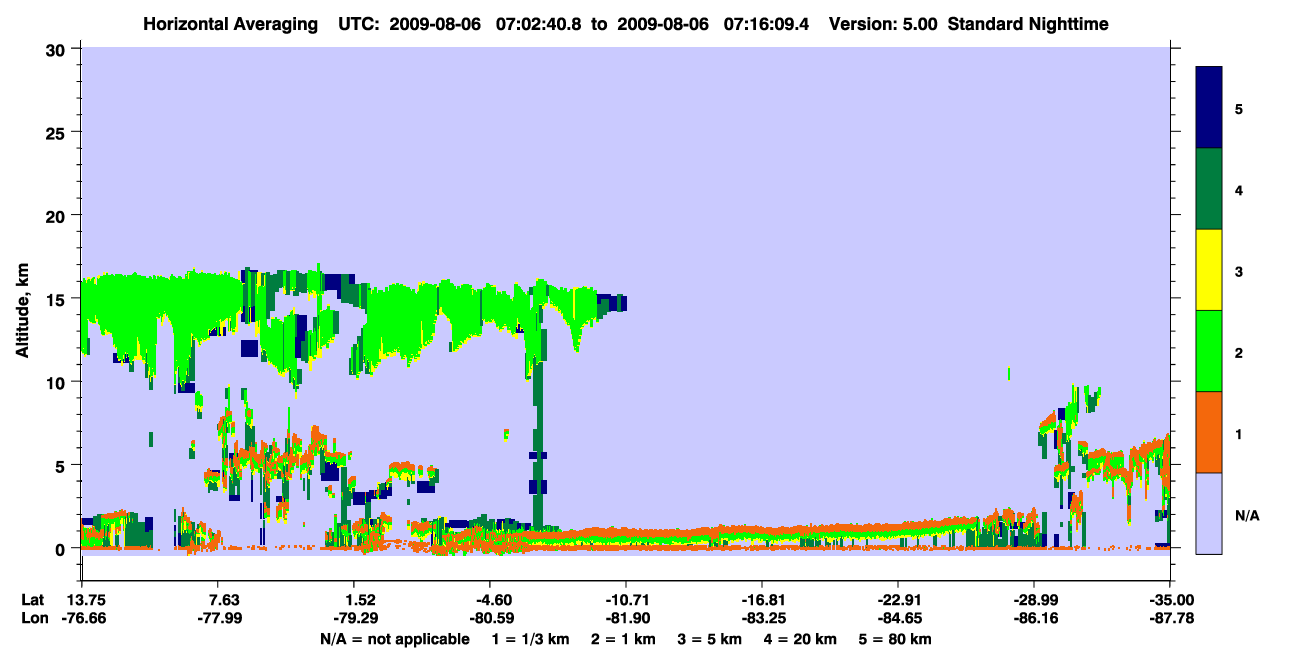Click the latitude value 7.63
The height and width of the screenshot is (667, 1300).
(217, 600)
